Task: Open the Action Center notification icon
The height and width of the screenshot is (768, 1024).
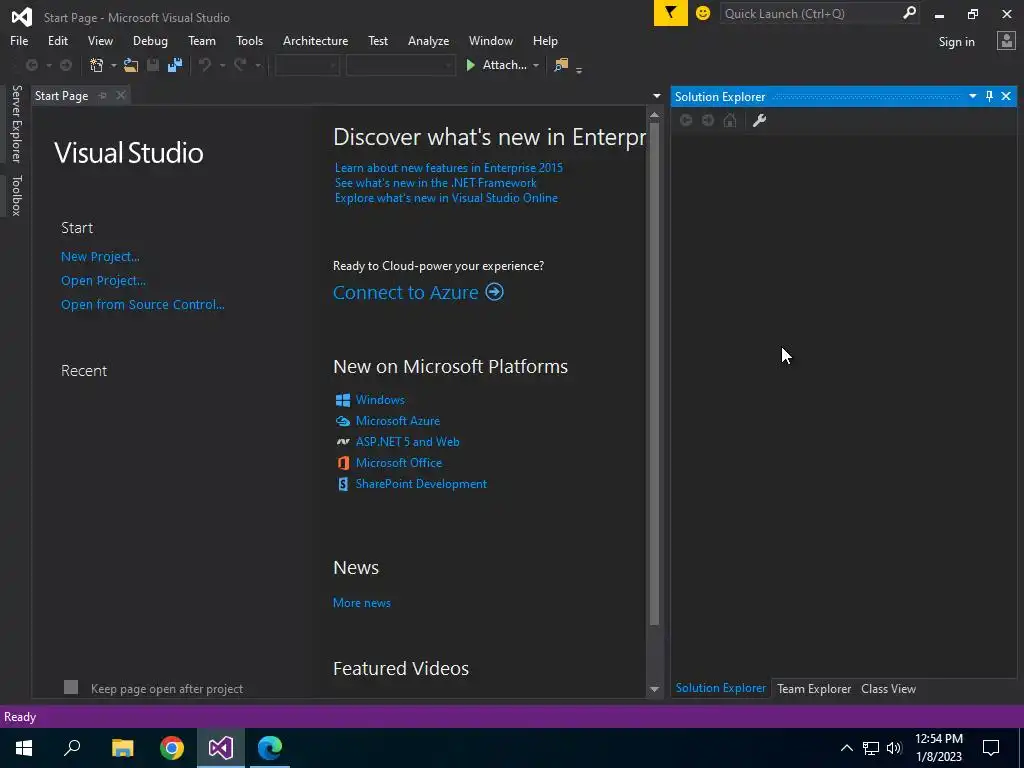Action: tap(991, 748)
